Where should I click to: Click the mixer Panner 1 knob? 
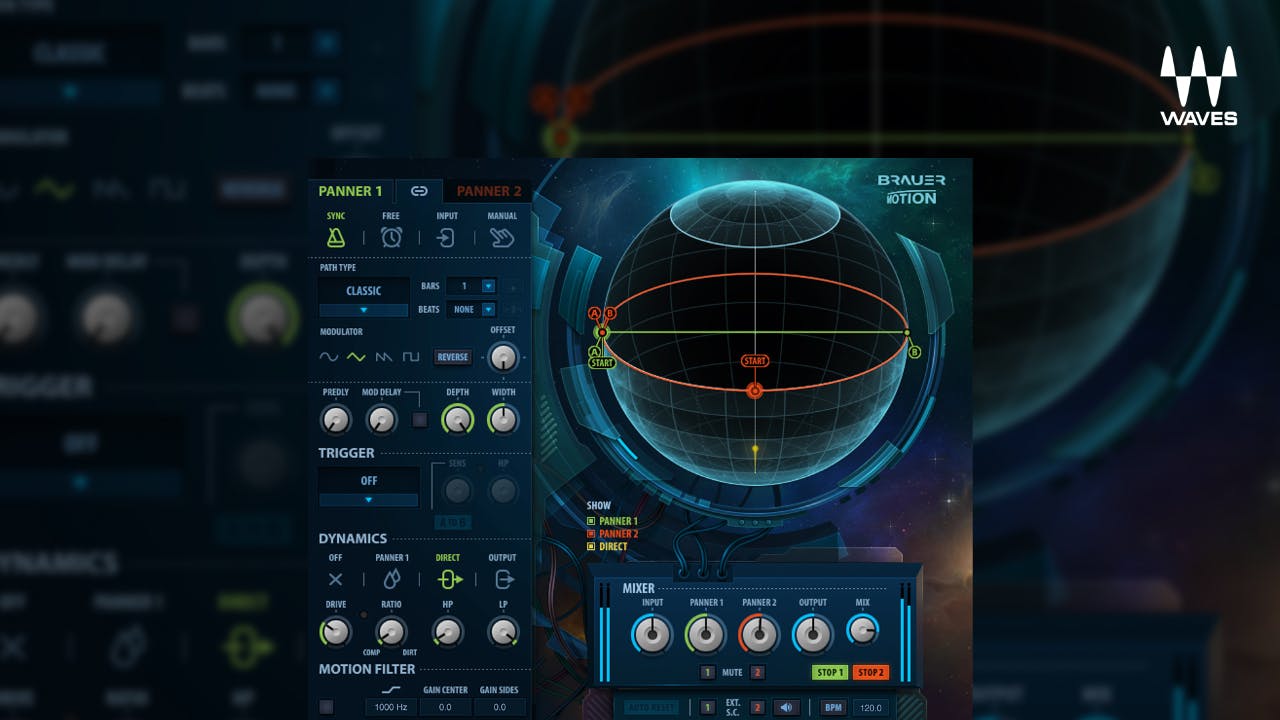click(706, 634)
